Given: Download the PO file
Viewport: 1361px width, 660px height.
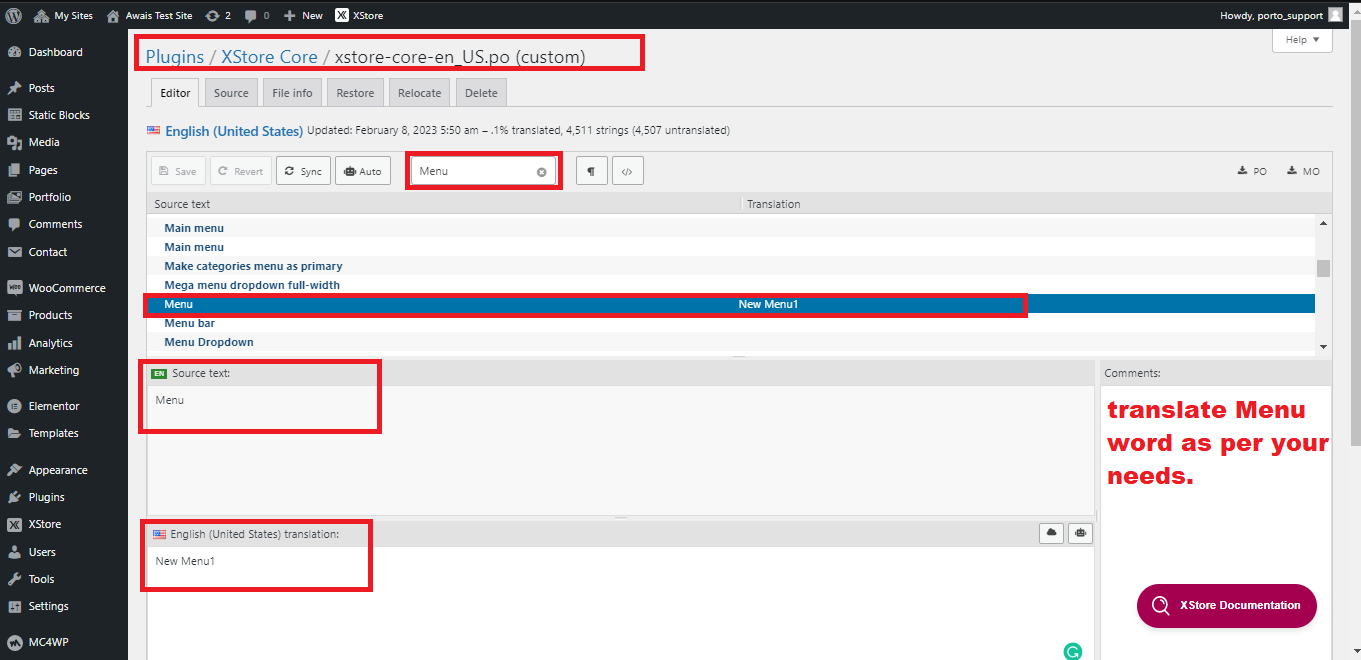Looking at the screenshot, I should coord(1252,171).
